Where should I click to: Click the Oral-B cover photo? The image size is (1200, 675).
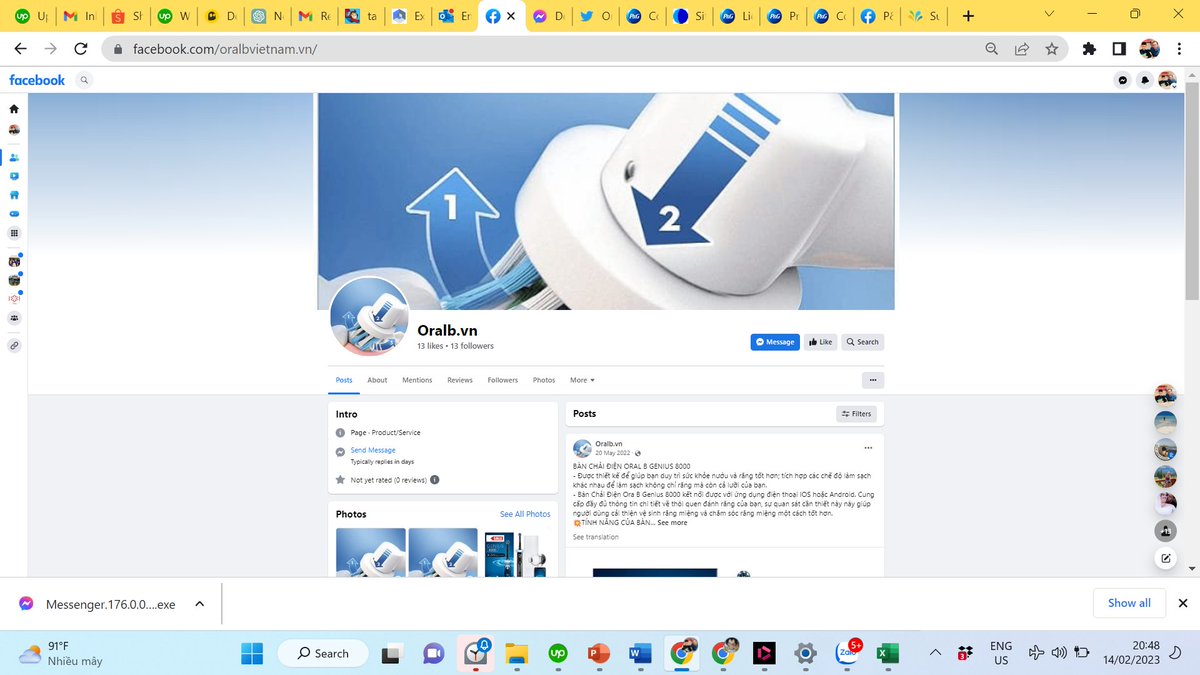[x=606, y=201]
